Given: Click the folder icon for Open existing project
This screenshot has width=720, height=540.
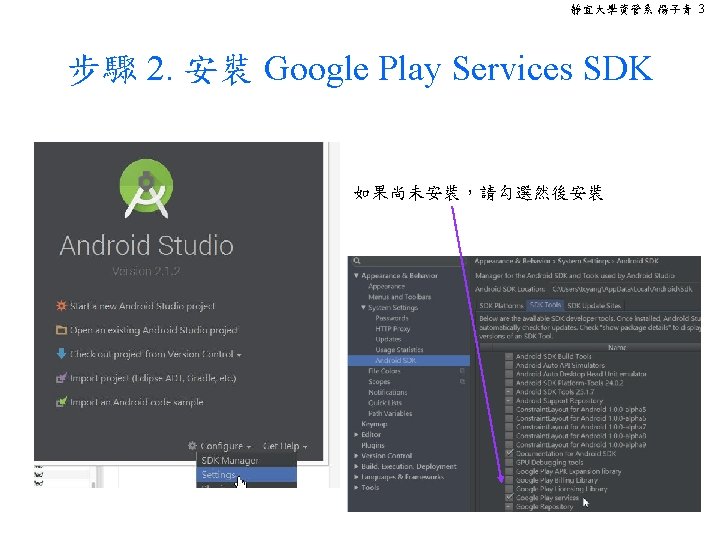Looking at the screenshot, I should coord(61,330).
